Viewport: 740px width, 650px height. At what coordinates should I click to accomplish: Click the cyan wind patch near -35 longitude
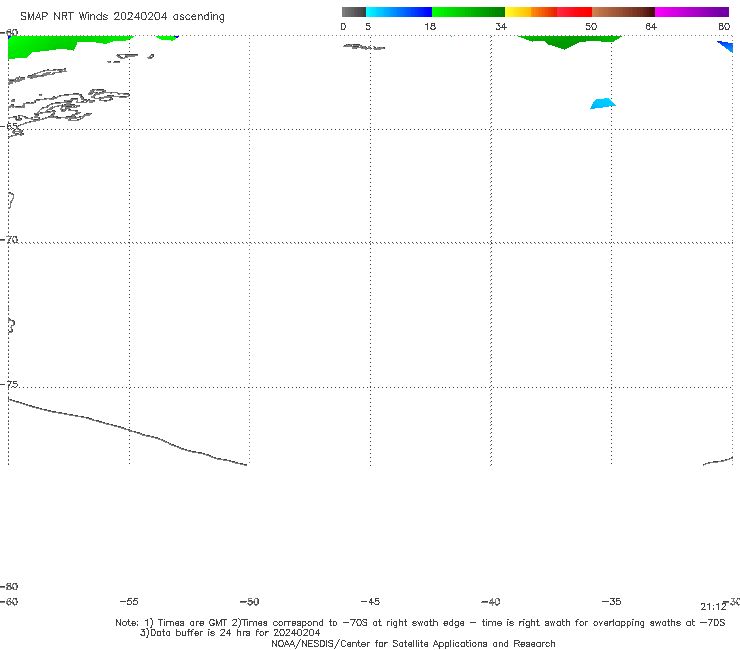603,103
